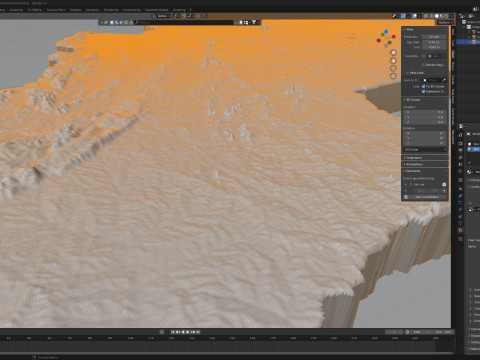Viewport: 480px width, 360px height.
Task: Open filter funnel dropdown in floating header
Action: point(255,22)
